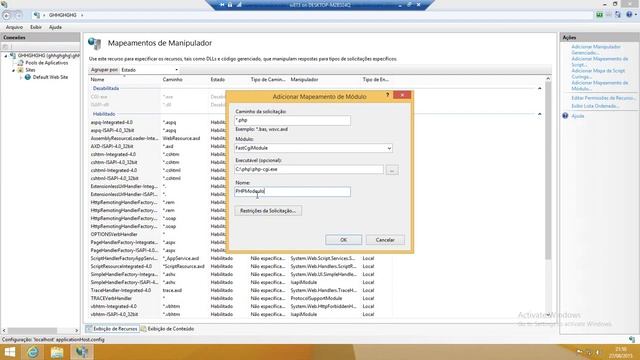Open Ajuda link in Ações pane
This screenshot has width=640, height=360.
click(578, 116)
